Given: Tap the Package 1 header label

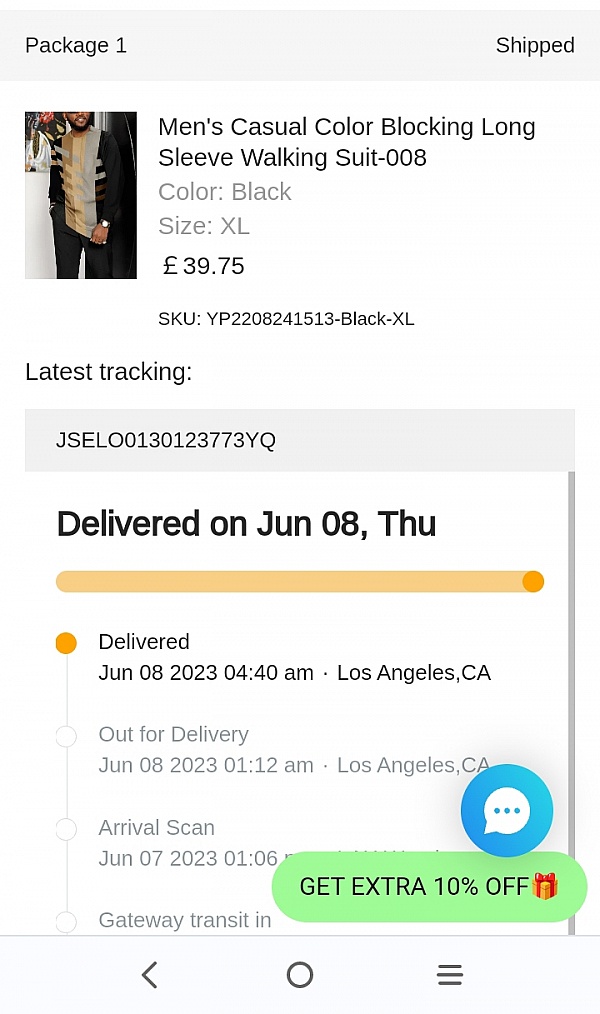Looking at the screenshot, I should pos(76,45).
